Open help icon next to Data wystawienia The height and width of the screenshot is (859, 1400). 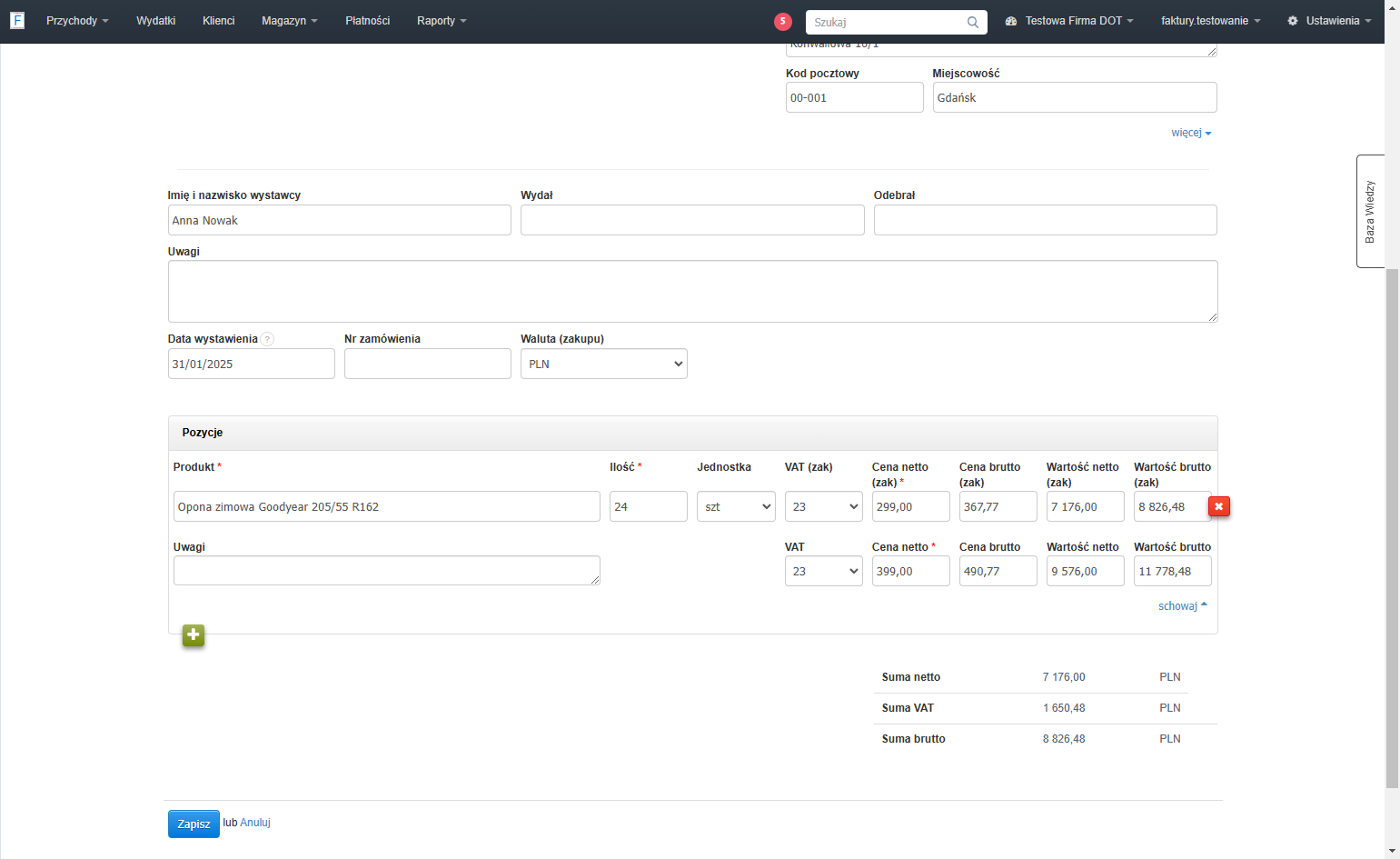pos(267,339)
